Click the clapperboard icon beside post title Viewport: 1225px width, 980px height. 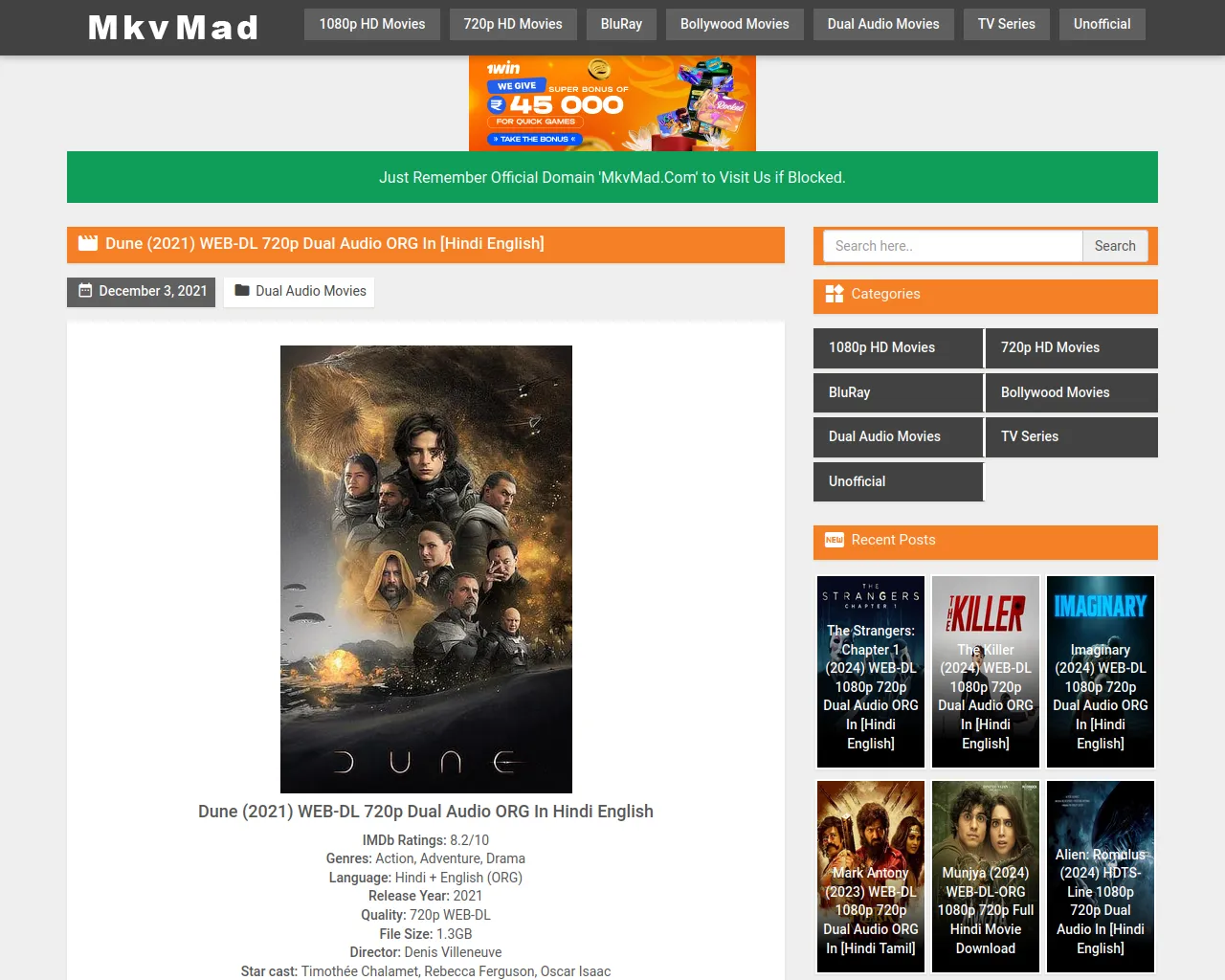pos(88,243)
